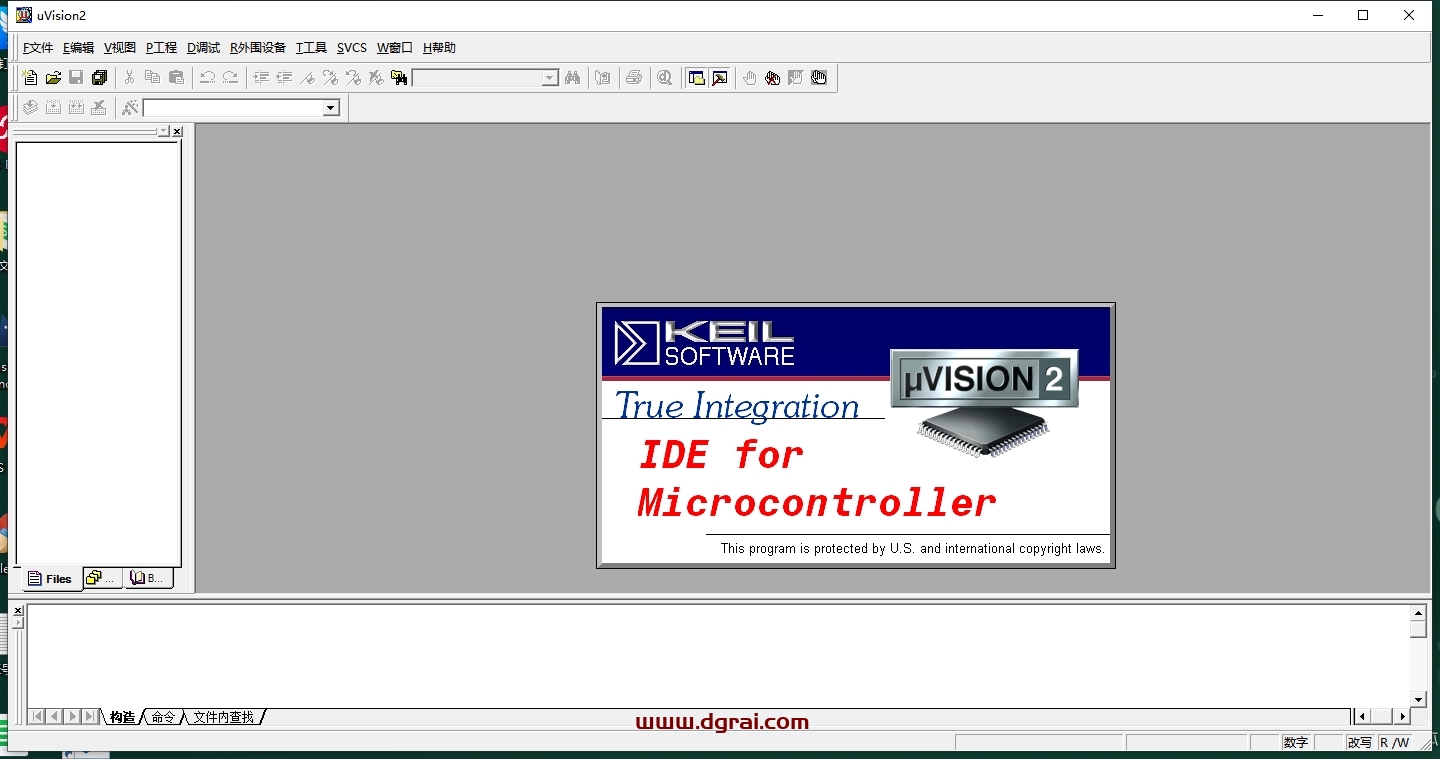The width and height of the screenshot is (1440, 759).
Task: Click previous output tab arrow
Action: click(55, 717)
